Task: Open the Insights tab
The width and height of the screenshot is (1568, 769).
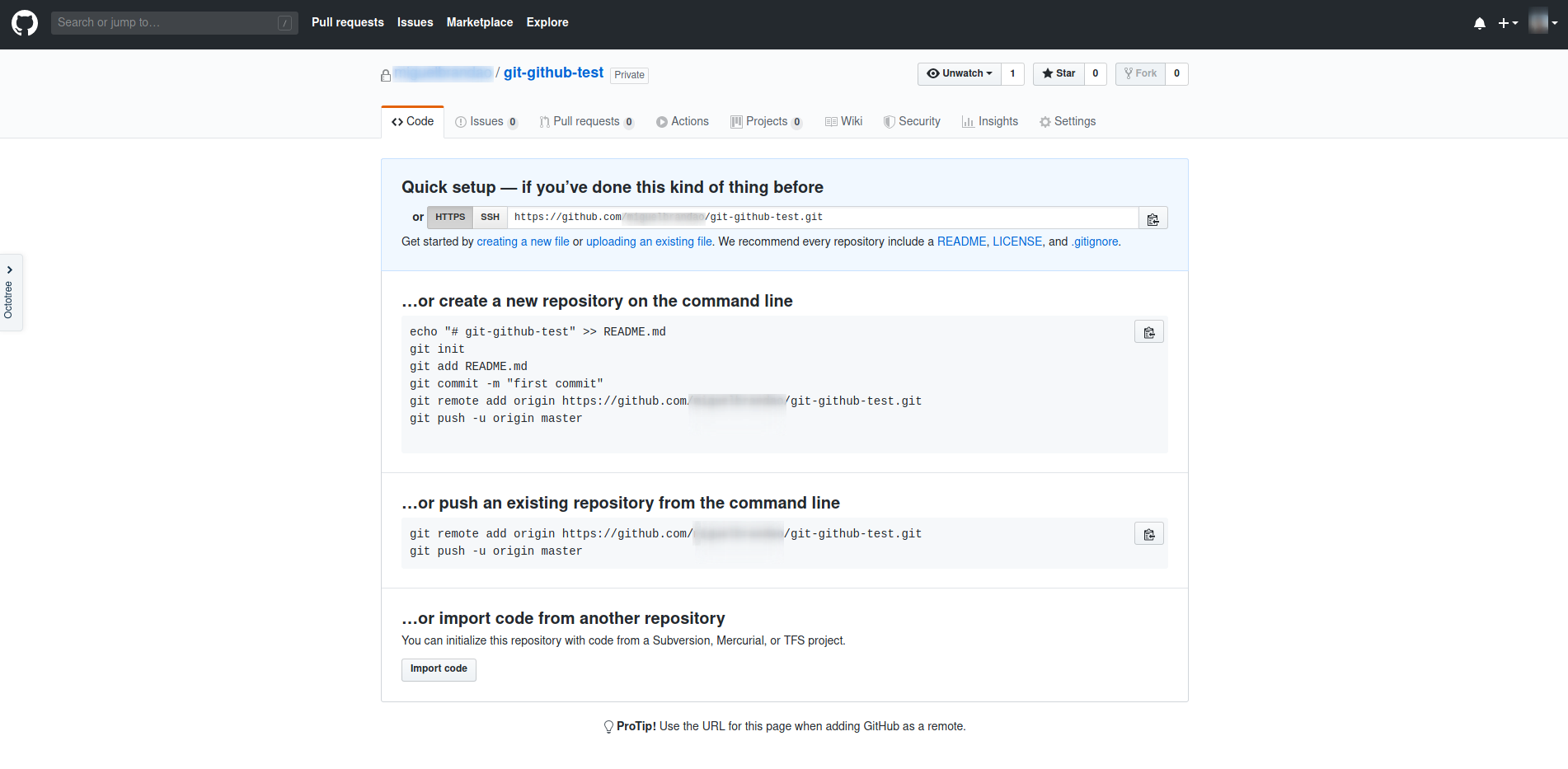Action: point(990,121)
